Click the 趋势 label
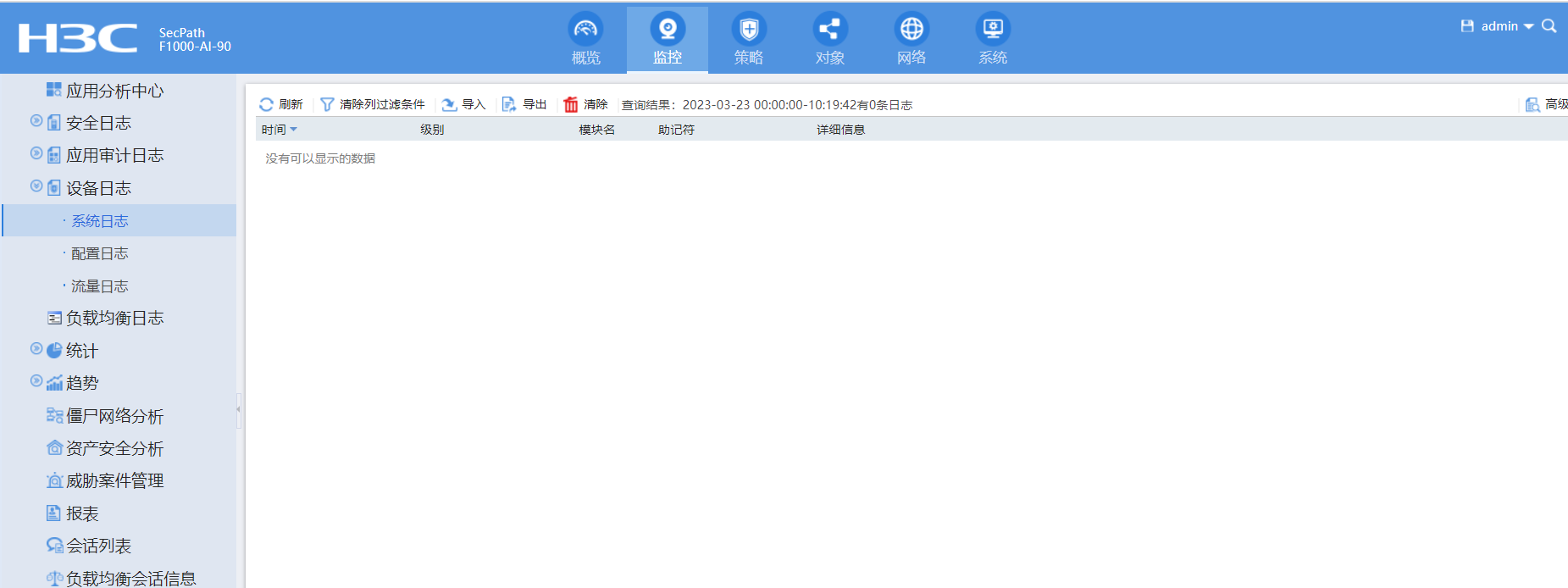This screenshot has width=1568, height=588. click(x=82, y=383)
